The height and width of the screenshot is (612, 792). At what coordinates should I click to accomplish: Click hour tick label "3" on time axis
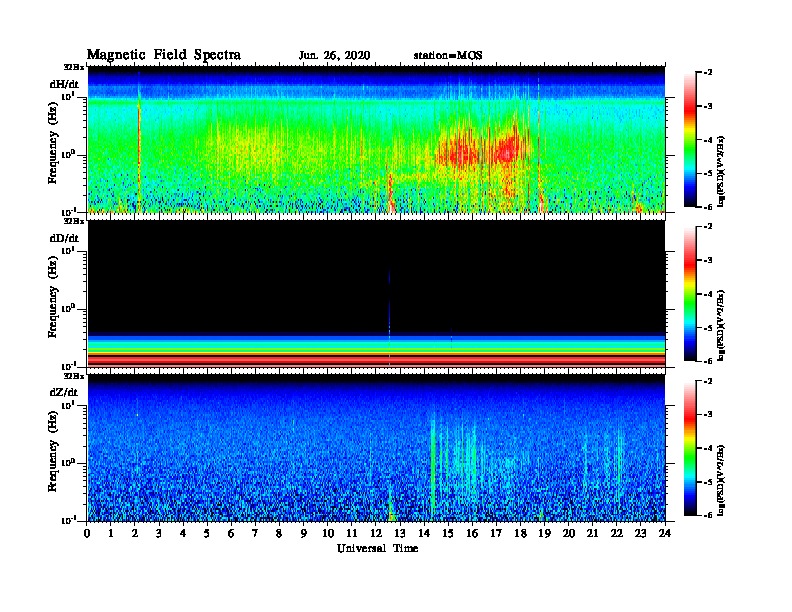point(159,533)
